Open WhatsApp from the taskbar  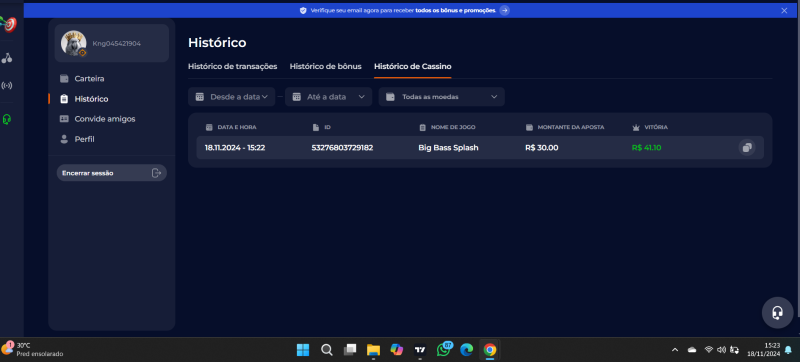tap(444, 349)
